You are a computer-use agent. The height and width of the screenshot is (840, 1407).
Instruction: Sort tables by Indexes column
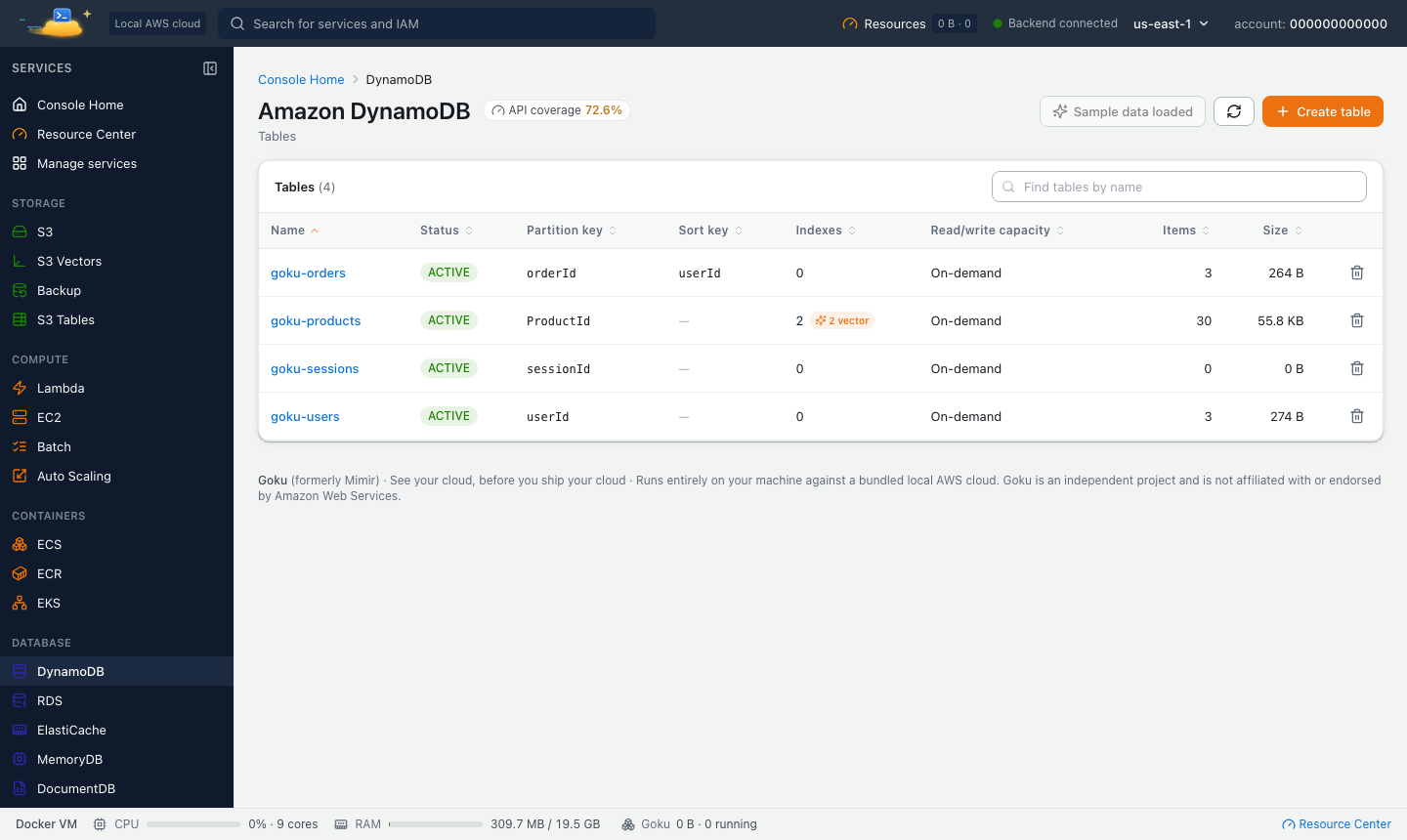(x=826, y=231)
